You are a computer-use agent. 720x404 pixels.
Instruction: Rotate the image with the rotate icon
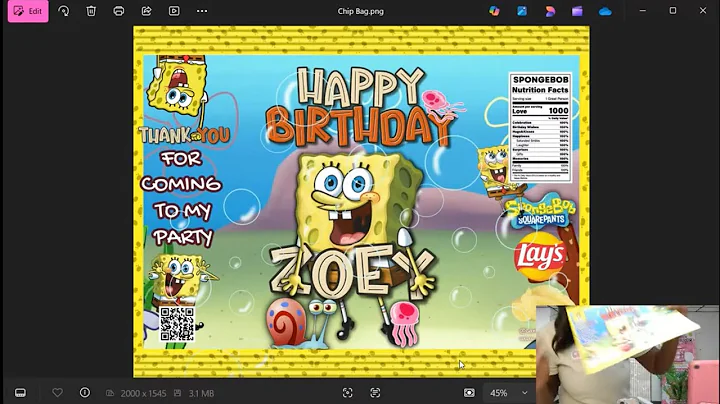point(63,11)
